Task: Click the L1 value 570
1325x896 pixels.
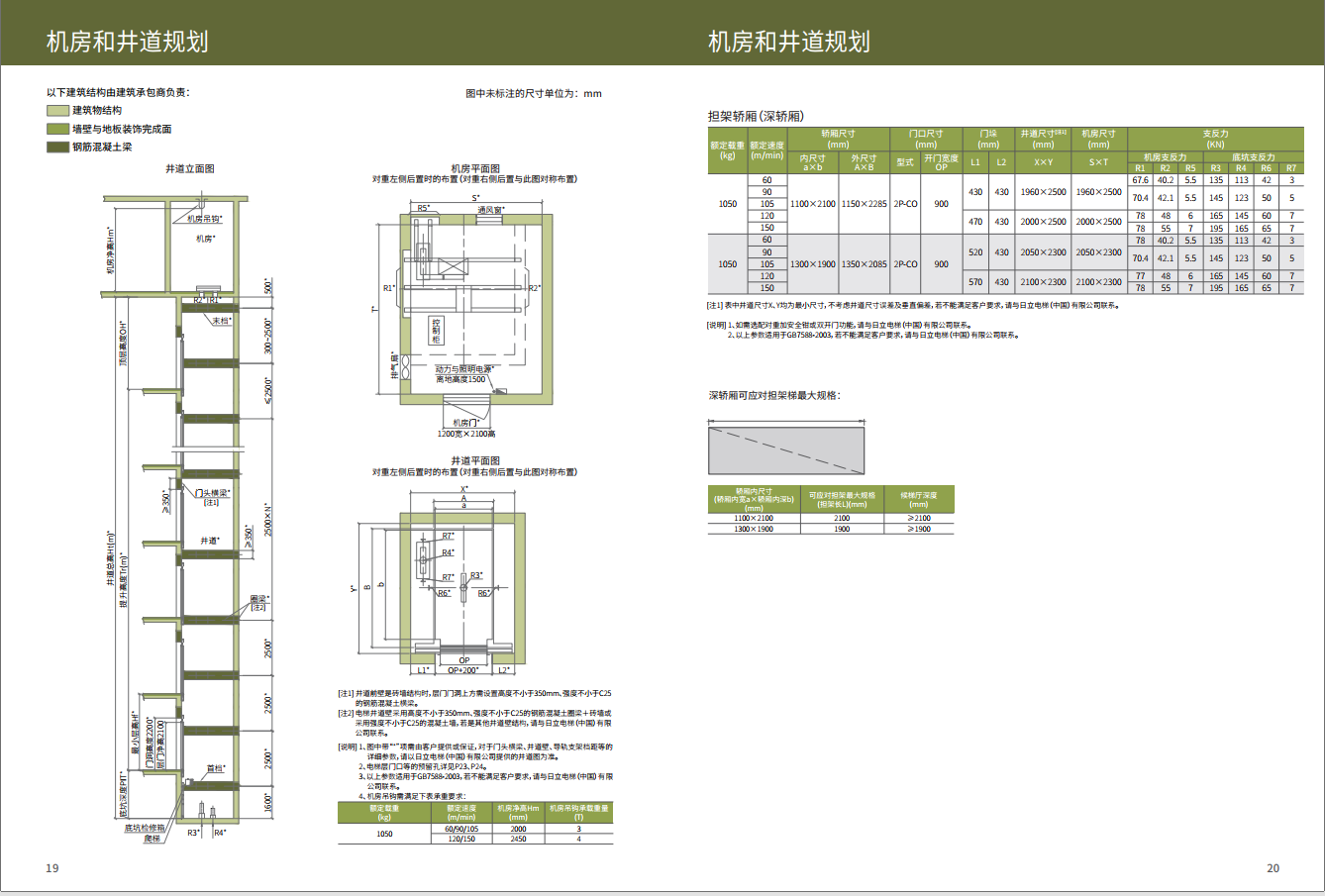Action: pos(975,282)
